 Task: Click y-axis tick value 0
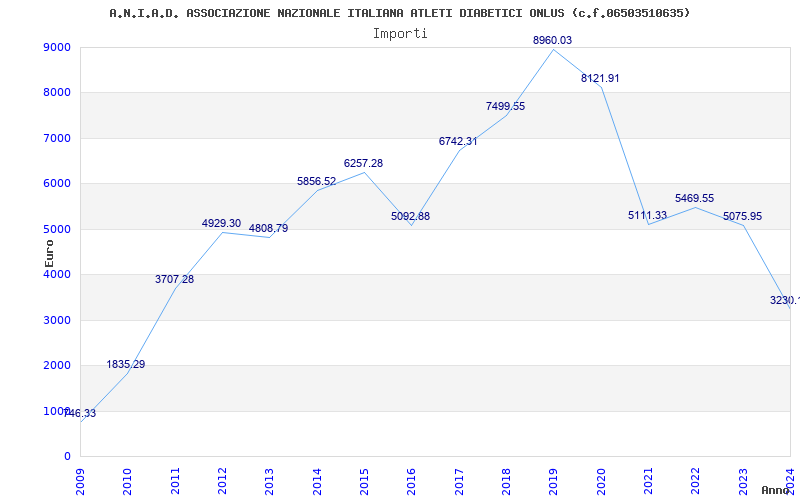[68, 457]
